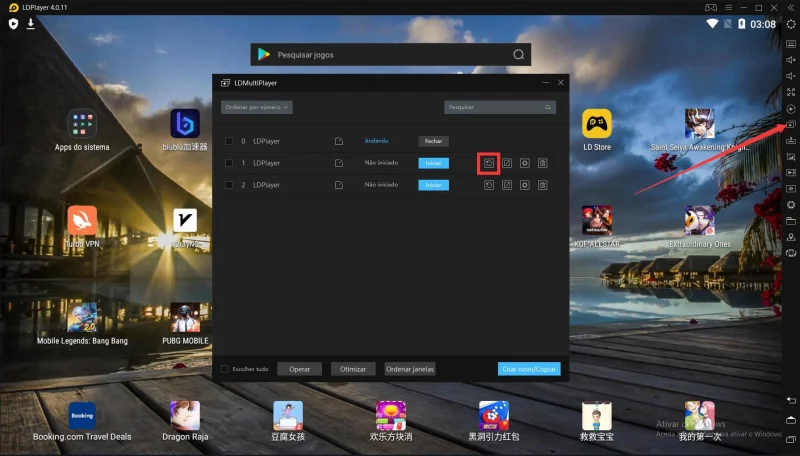Open the video recorder sidebar icon
The height and width of the screenshot is (456, 800).
(791, 172)
